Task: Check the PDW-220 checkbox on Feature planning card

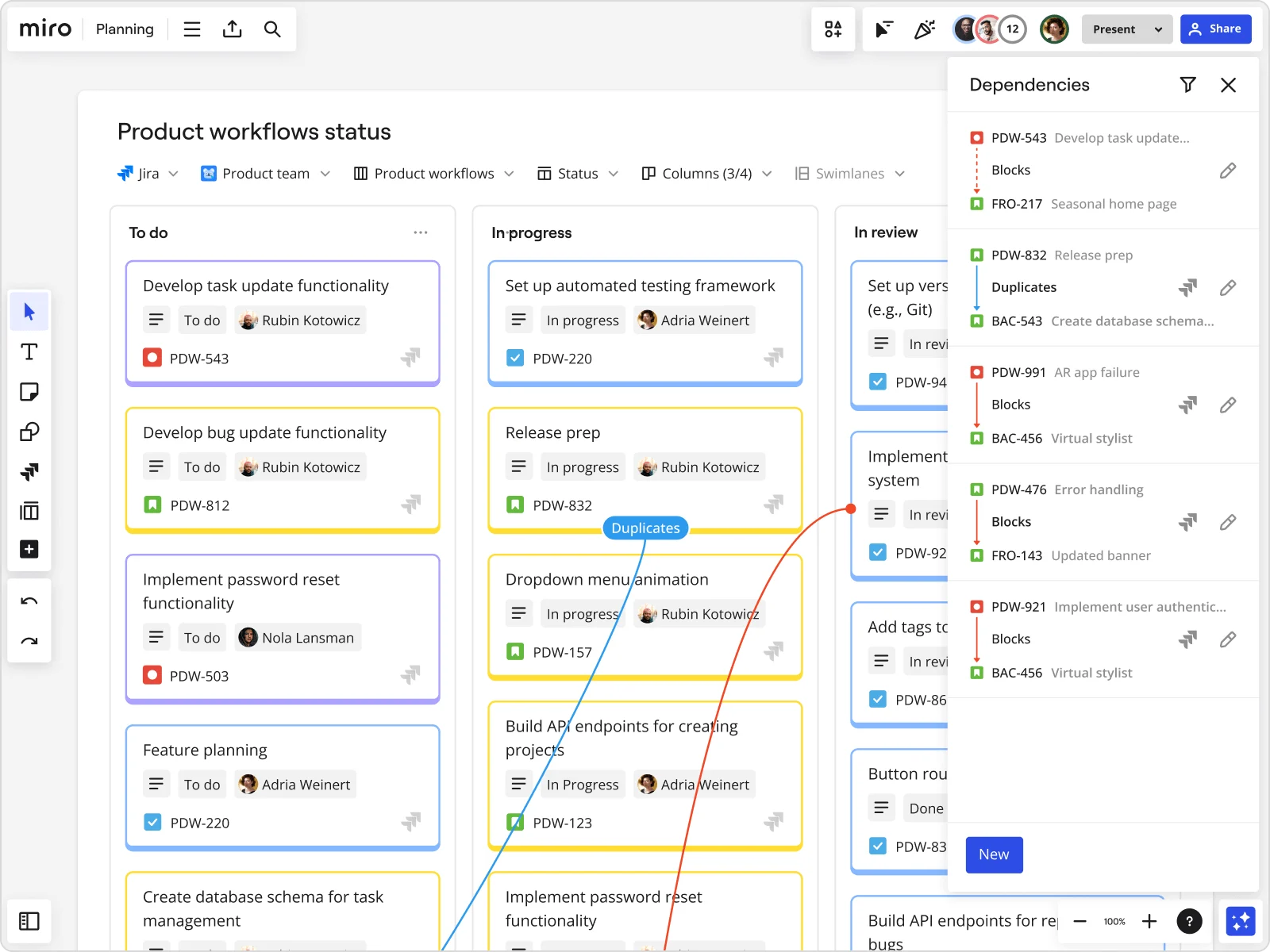Action: [x=152, y=823]
